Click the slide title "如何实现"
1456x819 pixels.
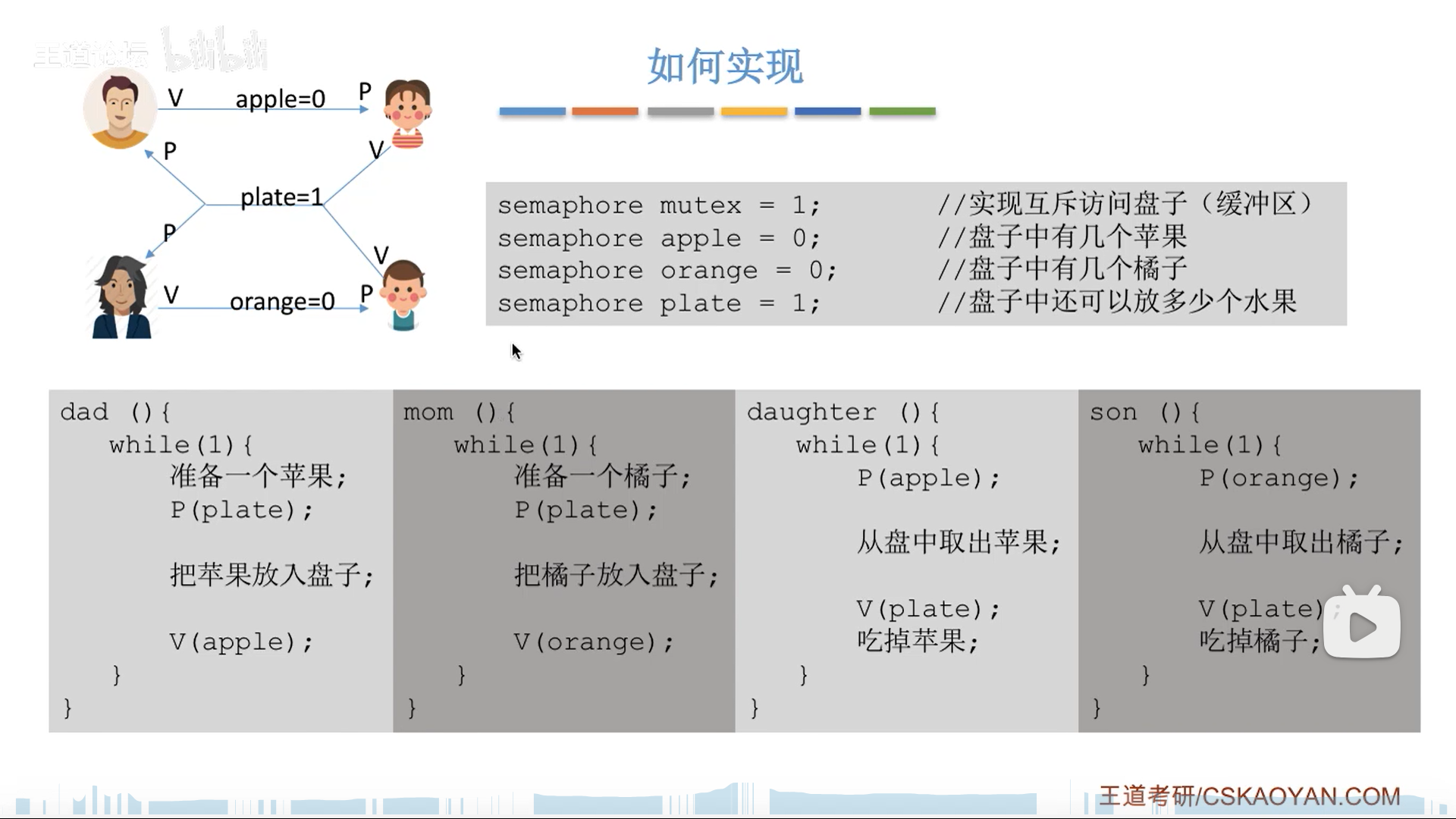pos(724,67)
